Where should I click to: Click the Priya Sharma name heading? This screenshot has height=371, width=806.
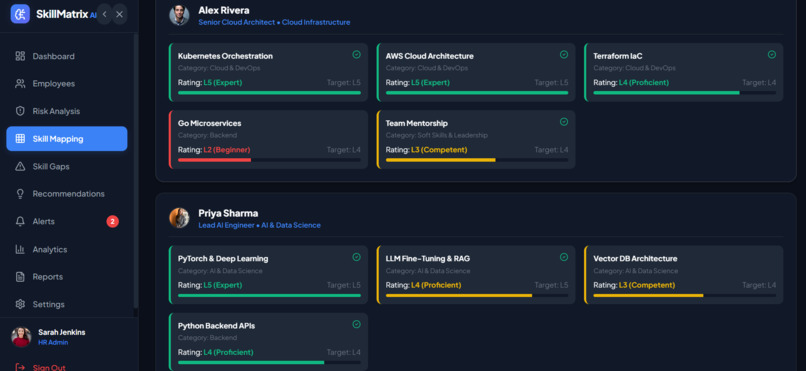[228, 213]
